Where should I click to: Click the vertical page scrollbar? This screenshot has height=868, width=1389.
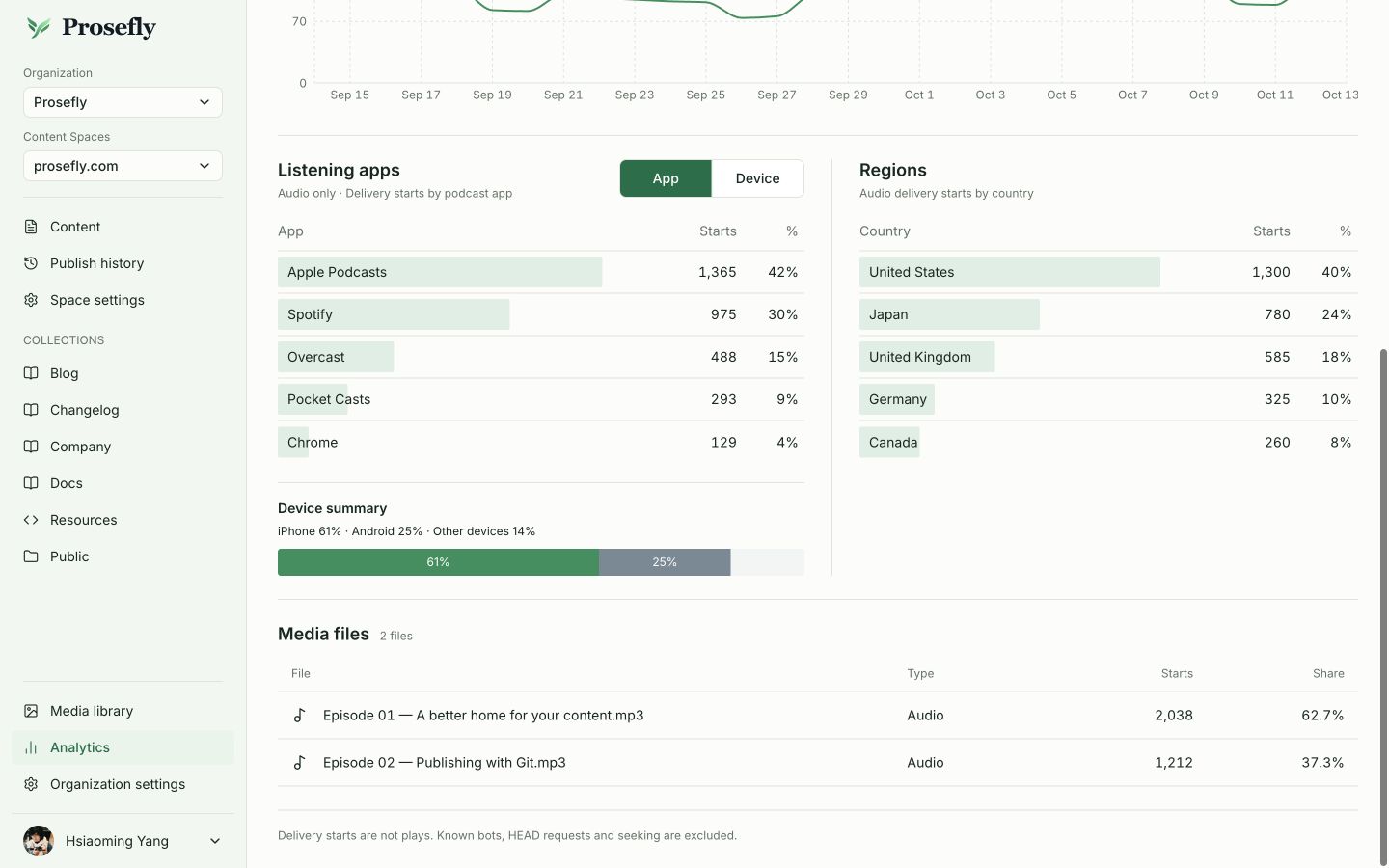pyautogui.click(x=1384, y=606)
